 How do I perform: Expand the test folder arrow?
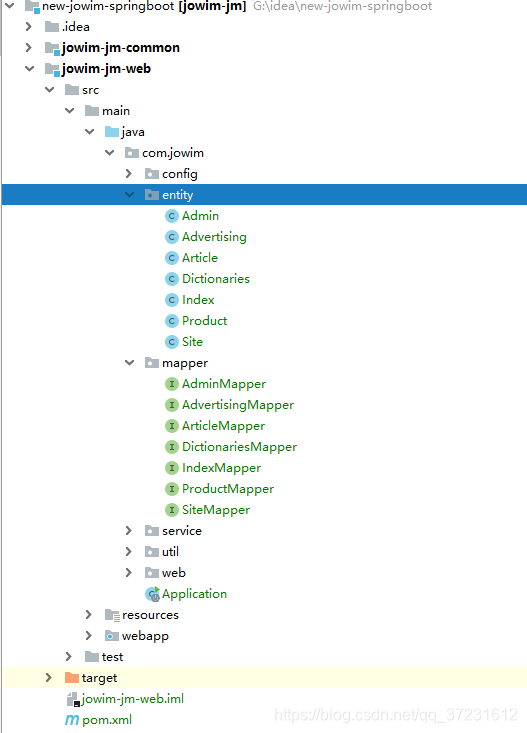(69, 657)
